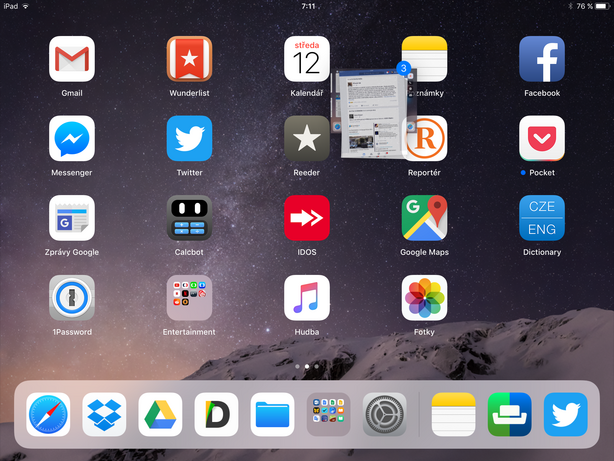The image size is (614, 461).
Task: Open the Gmail app
Action: pyautogui.click(x=72, y=59)
